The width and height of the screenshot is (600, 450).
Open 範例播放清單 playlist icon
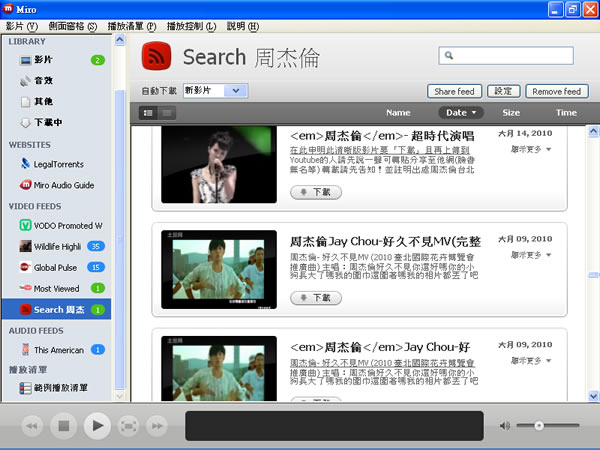26,388
